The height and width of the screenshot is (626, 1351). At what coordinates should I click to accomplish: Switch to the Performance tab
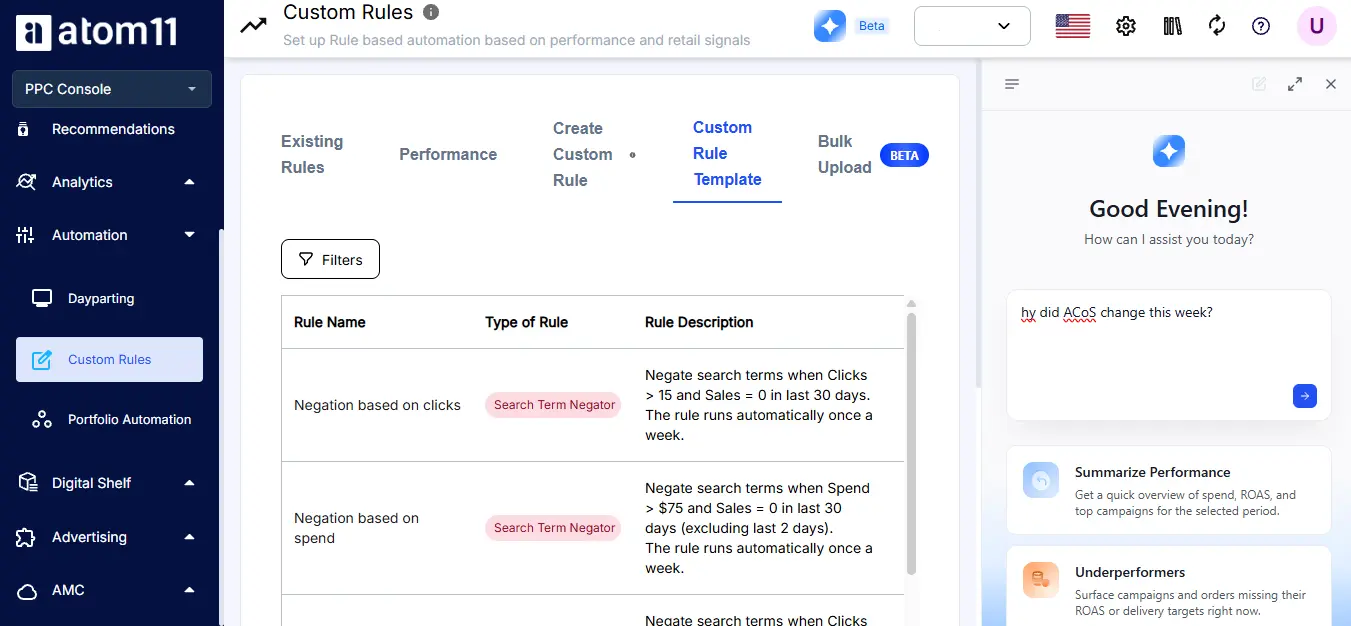[448, 154]
